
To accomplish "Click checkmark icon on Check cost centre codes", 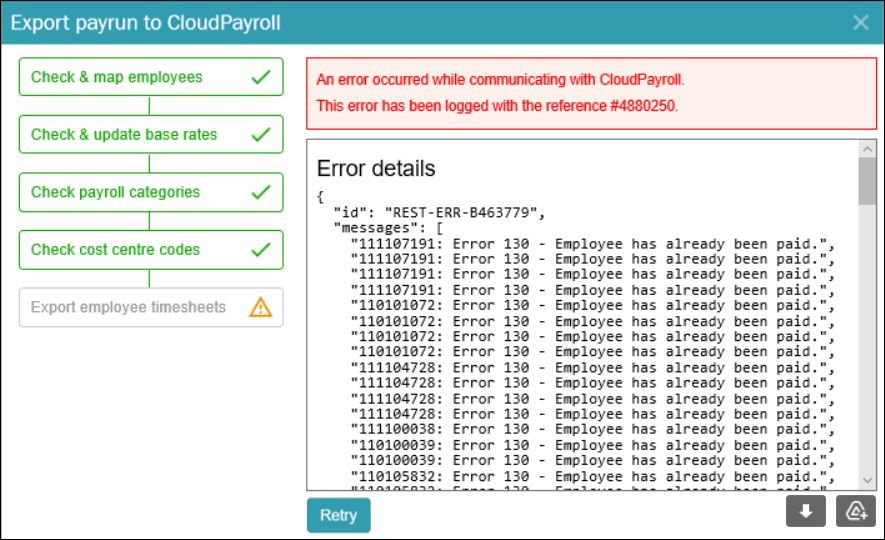I will (x=261, y=250).
